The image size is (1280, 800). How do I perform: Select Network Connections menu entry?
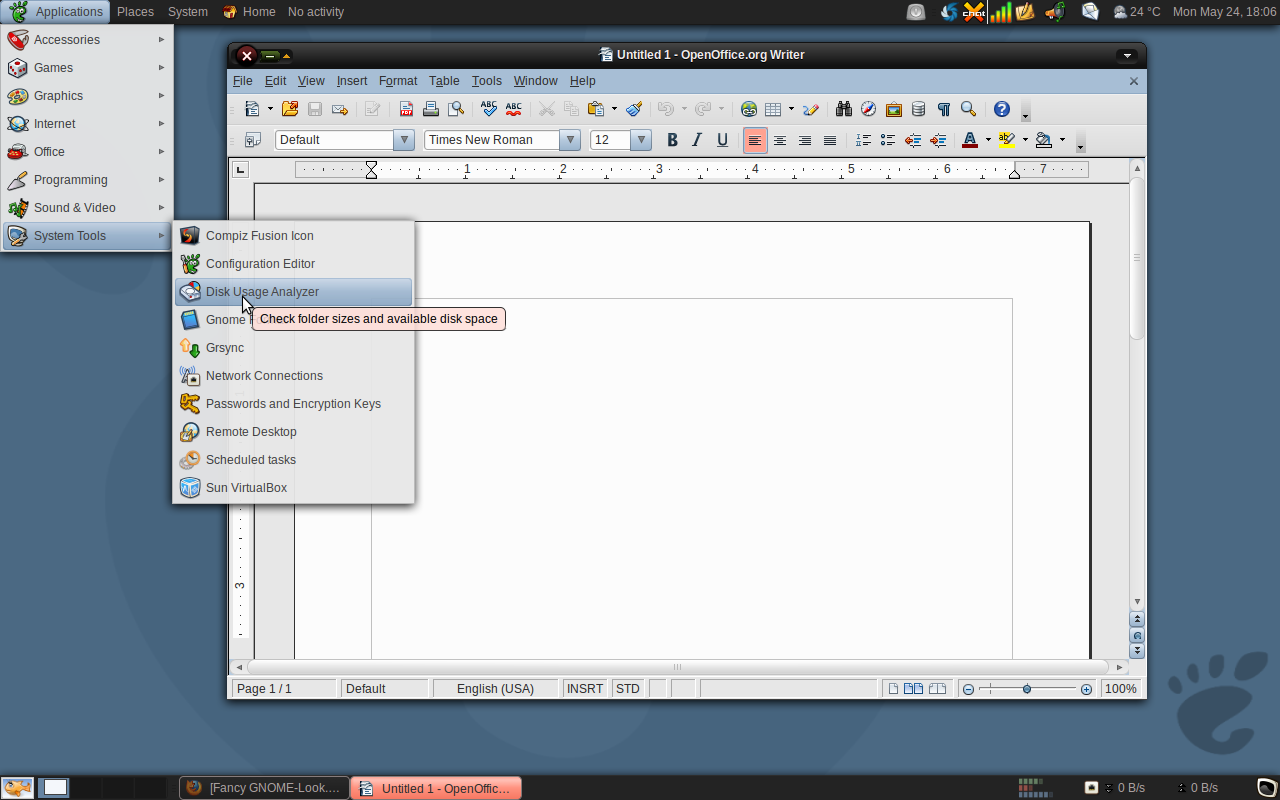click(293, 376)
